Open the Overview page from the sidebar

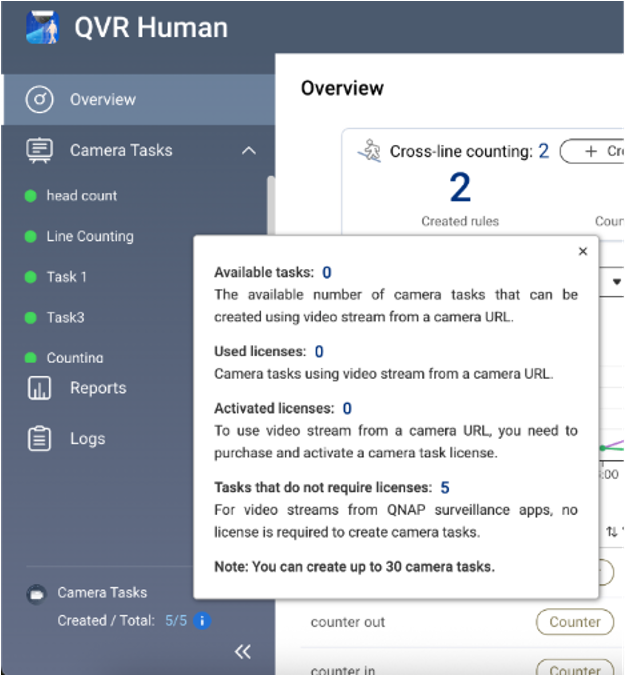102,99
